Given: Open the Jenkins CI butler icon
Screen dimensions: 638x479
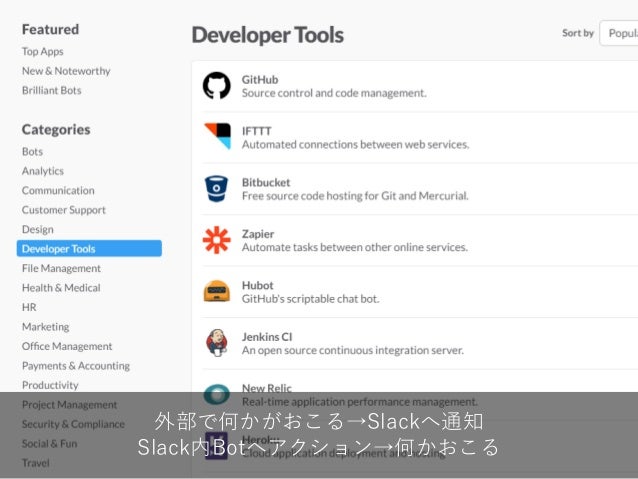Looking at the screenshot, I should point(216,343).
